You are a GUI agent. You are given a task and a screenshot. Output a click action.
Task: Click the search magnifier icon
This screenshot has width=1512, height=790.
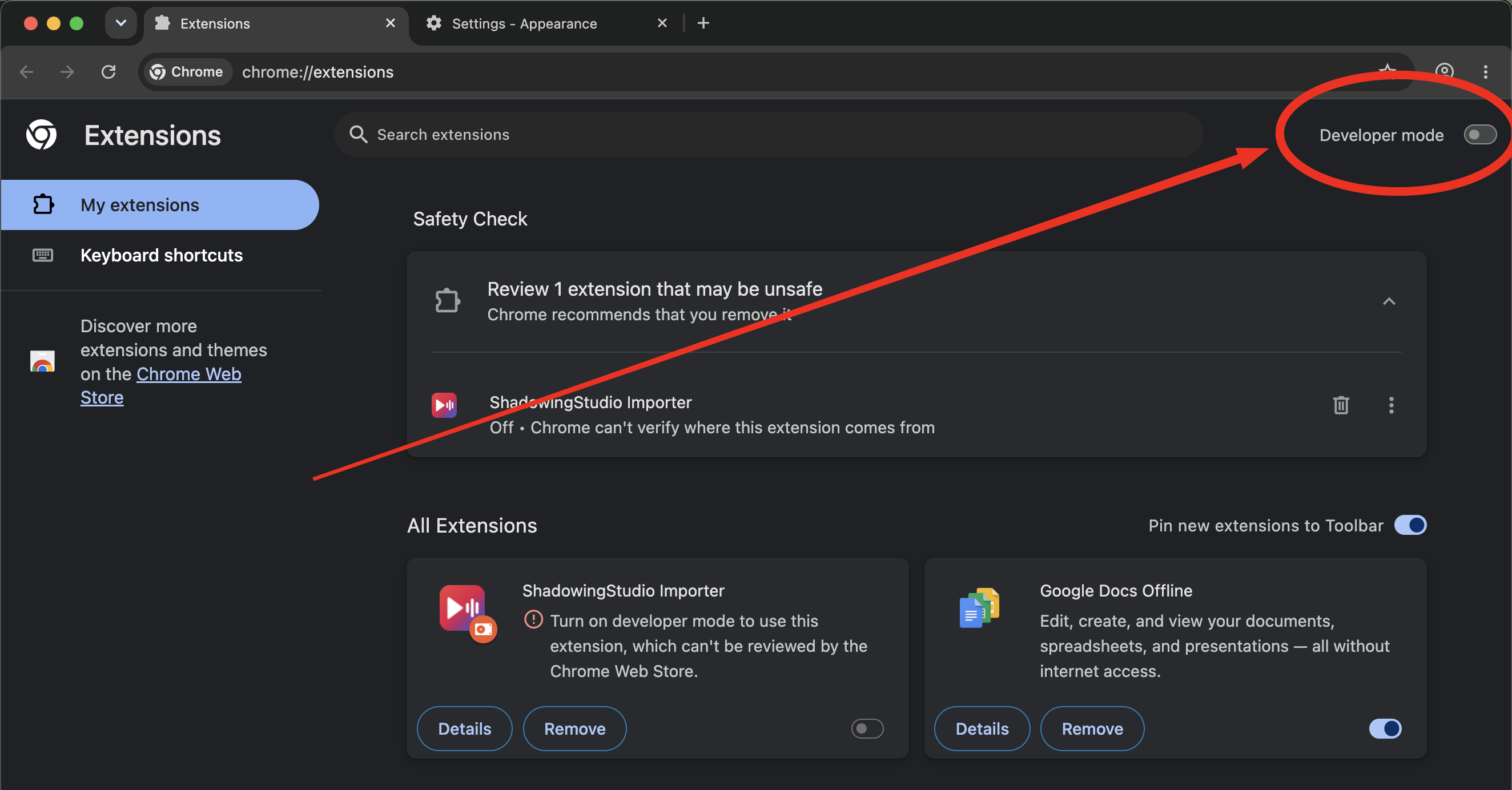click(x=358, y=134)
